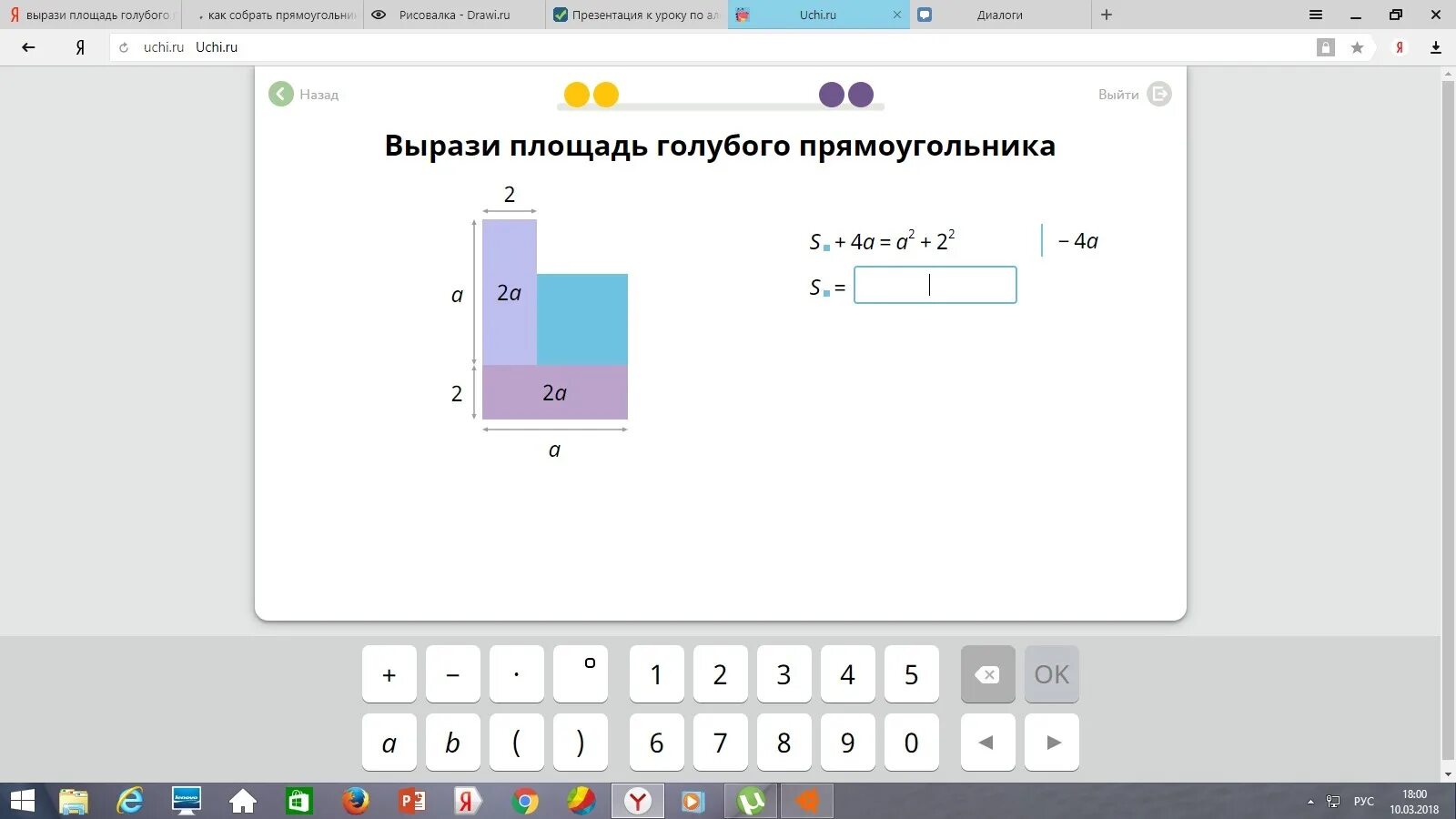The height and width of the screenshot is (819, 1456).
Task: Click the Yandex Я home icon in toolbar
Action: tap(80, 47)
